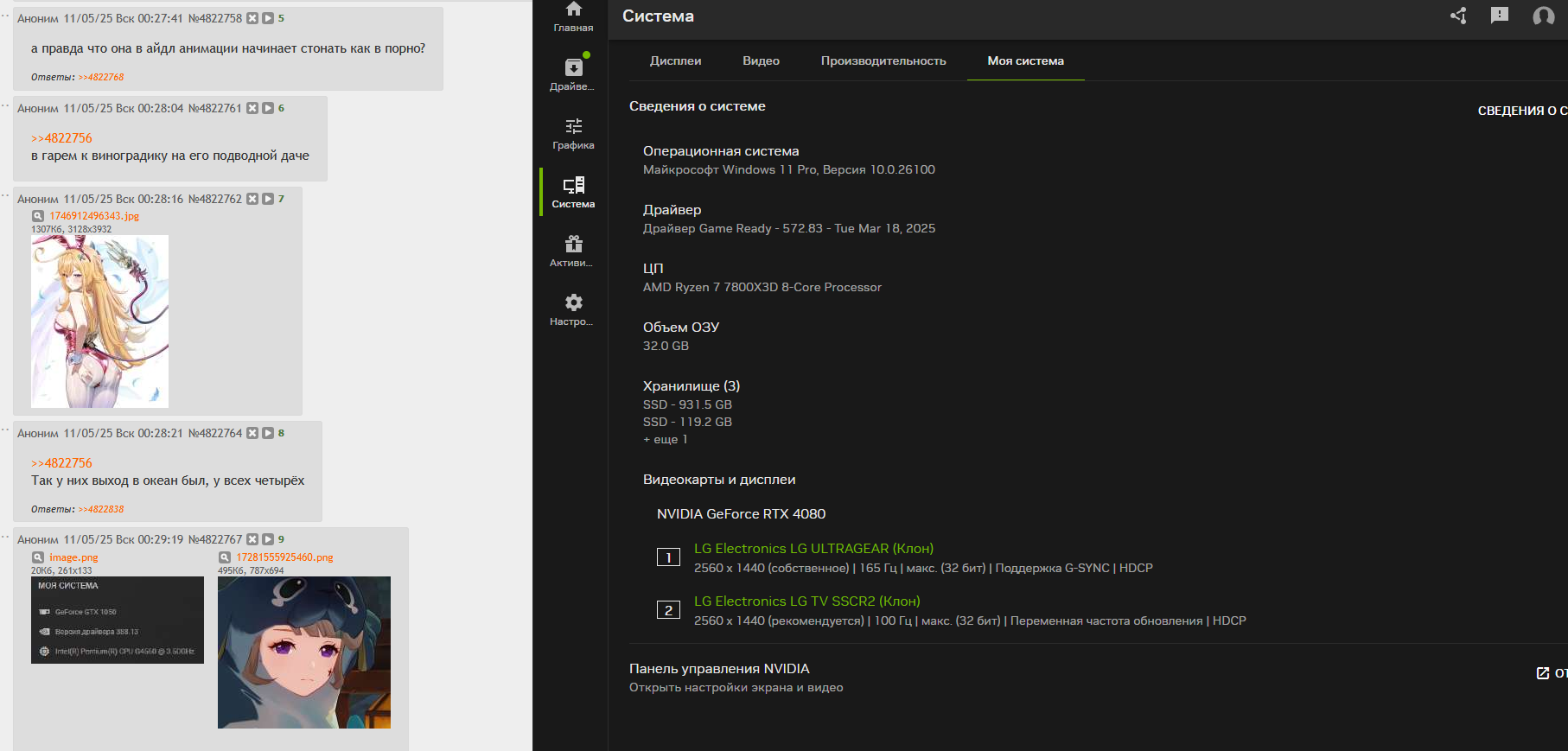
Task: Open LG Electronics LG TV SSCR2 (Клон) link
Action: tap(807, 601)
